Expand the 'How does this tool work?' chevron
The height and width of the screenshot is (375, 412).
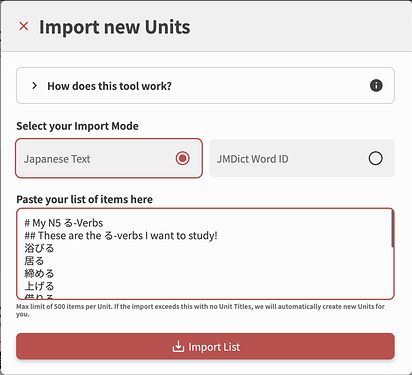click(x=34, y=86)
